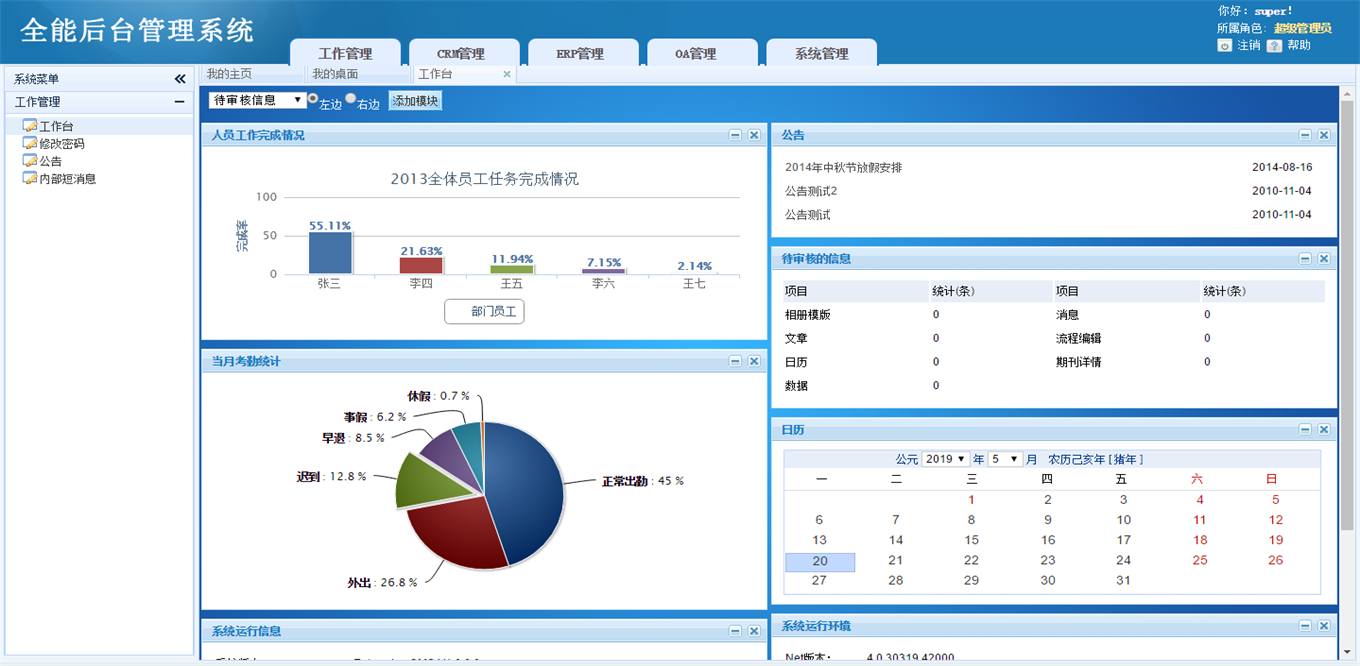Click the 外出 dark red pie slice
This screenshot has width=1360, height=666.
[458, 534]
